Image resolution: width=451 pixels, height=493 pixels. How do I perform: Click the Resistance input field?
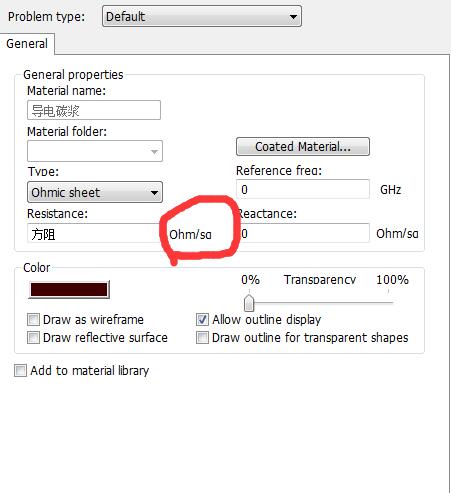(95, 234)
